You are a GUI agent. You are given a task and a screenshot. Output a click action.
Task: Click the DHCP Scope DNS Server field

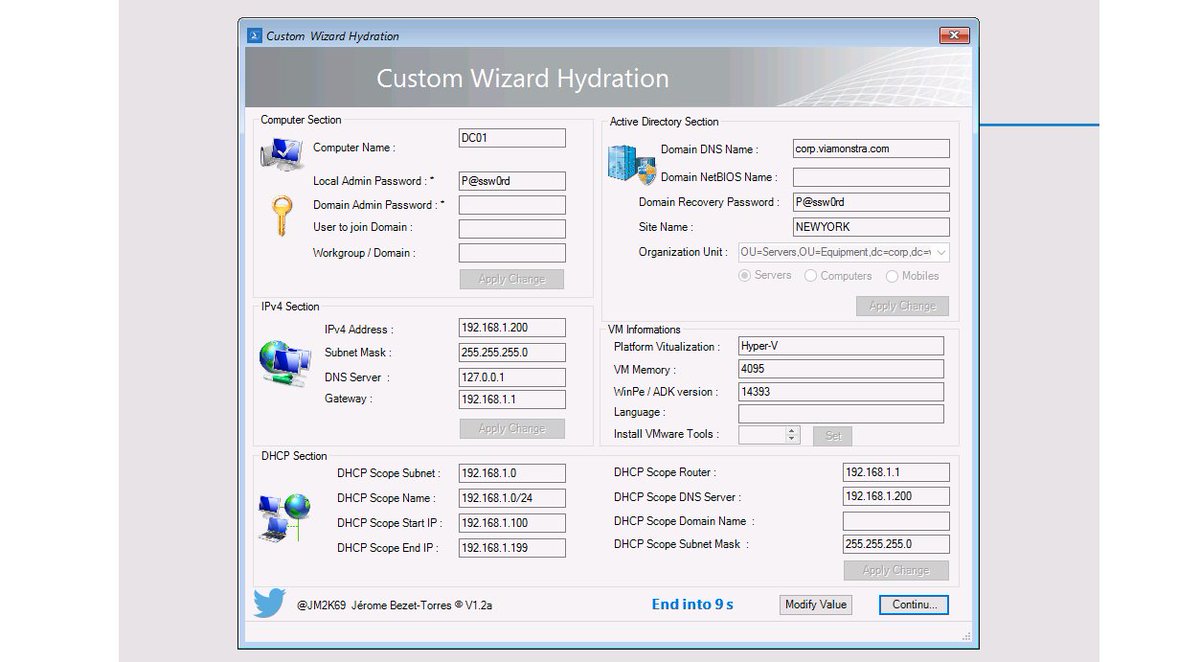pyautogui.click(x=896, y=496)
